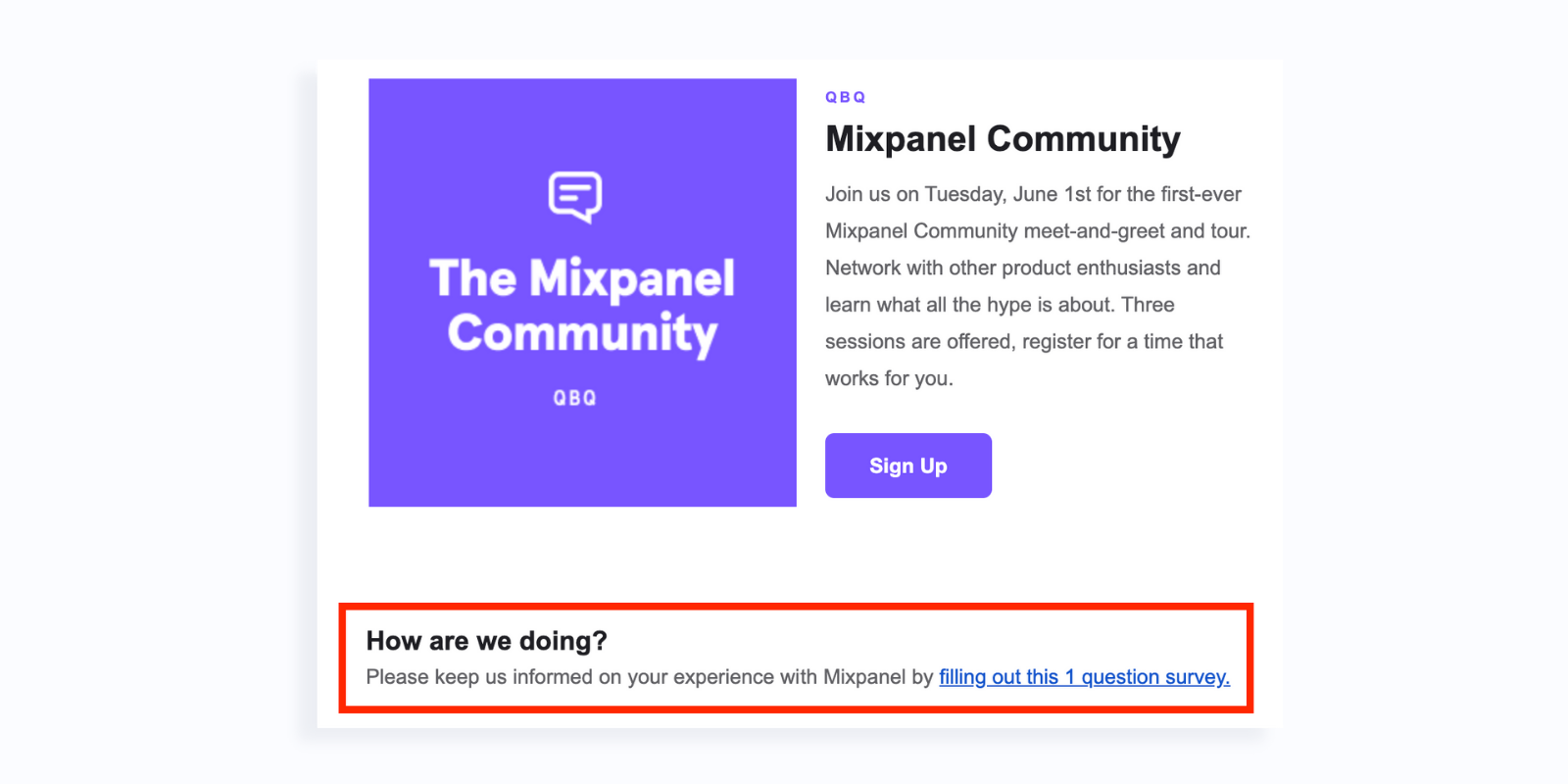Click the 'learn what all the hype' line
Viewport: 1568px width, 784px height.
click(x=1000, y=305)
